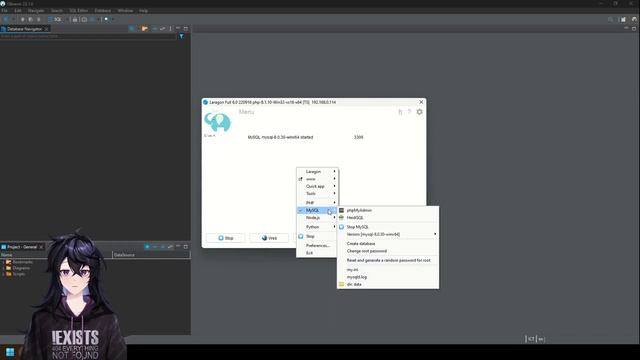
Task: Click the orange folder icon in Database Navigator toolbar
Action: point(144,29)
